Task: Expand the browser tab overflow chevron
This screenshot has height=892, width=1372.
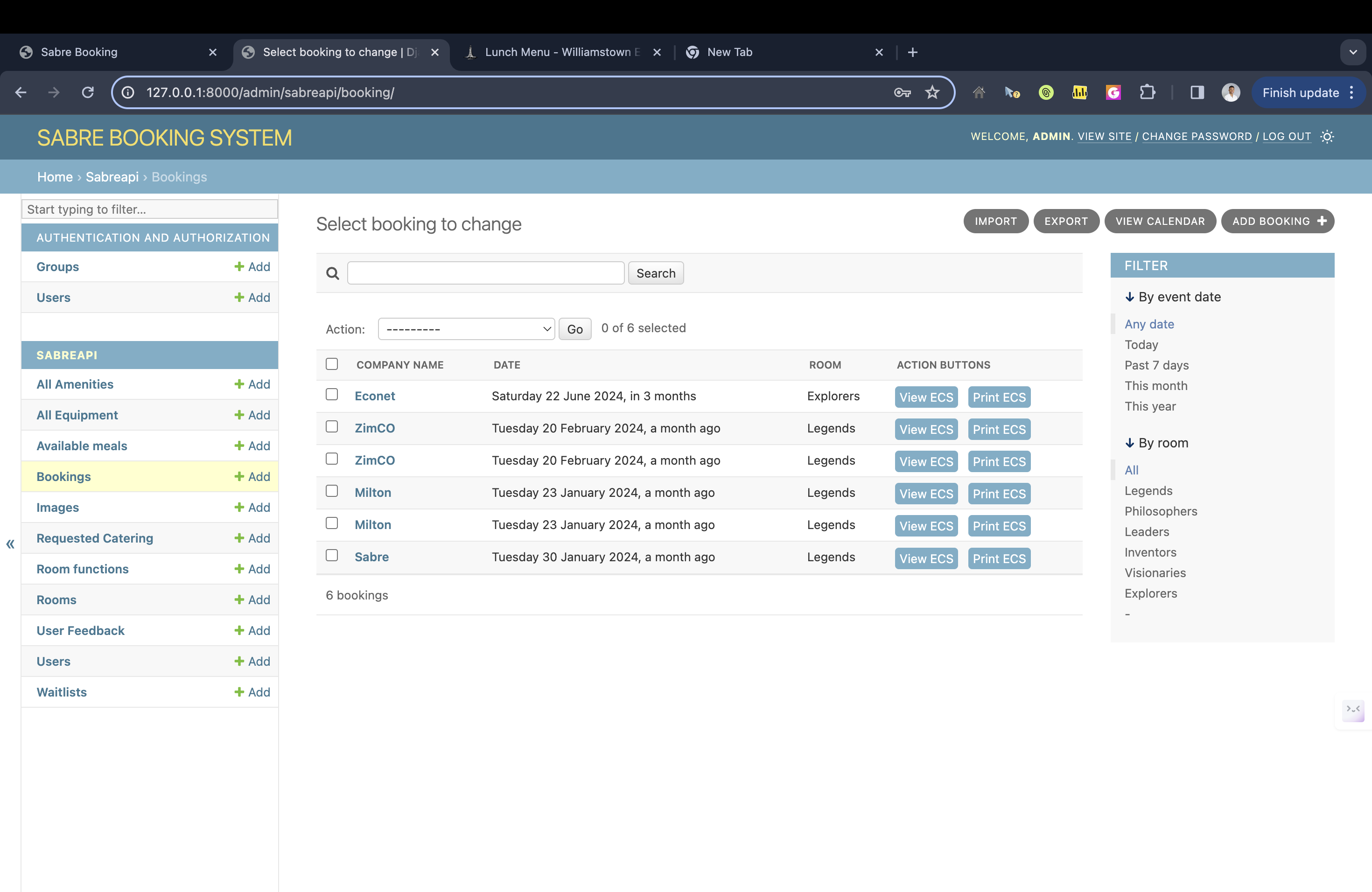Action: pyautogui.click(x=1353, y=52)
